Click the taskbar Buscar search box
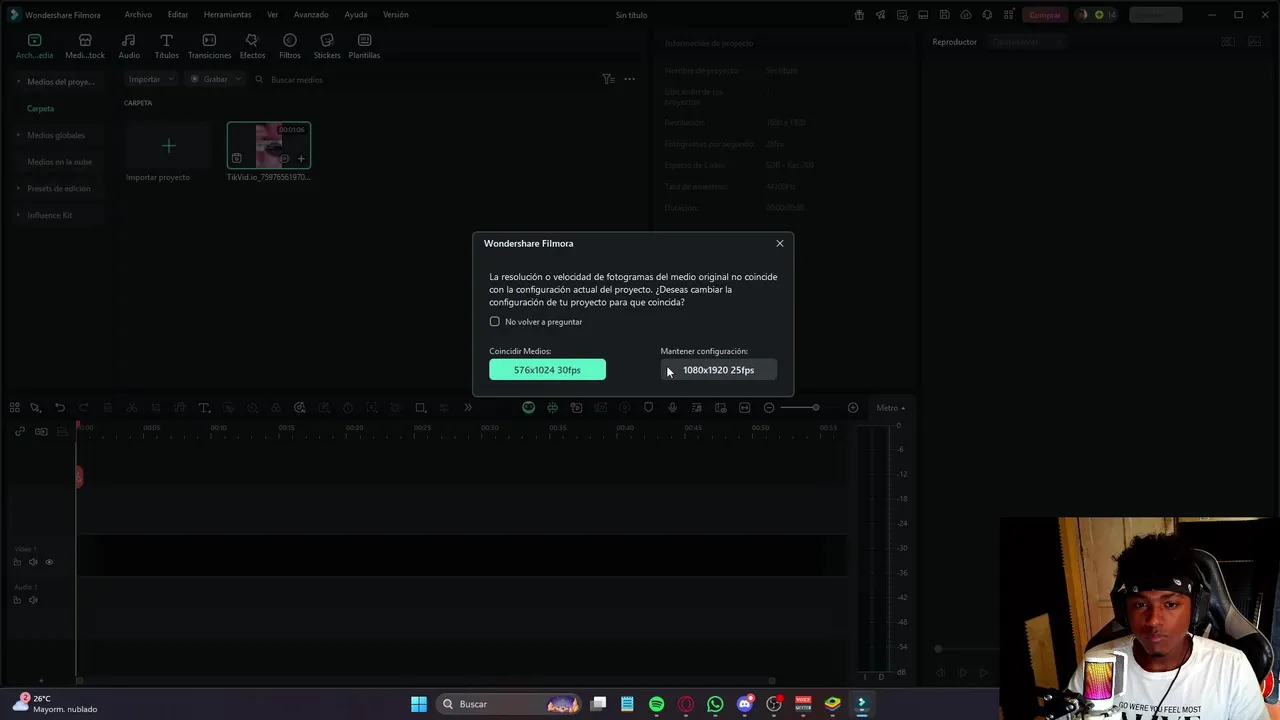The image size is (1280, 720). pos(510,704)
